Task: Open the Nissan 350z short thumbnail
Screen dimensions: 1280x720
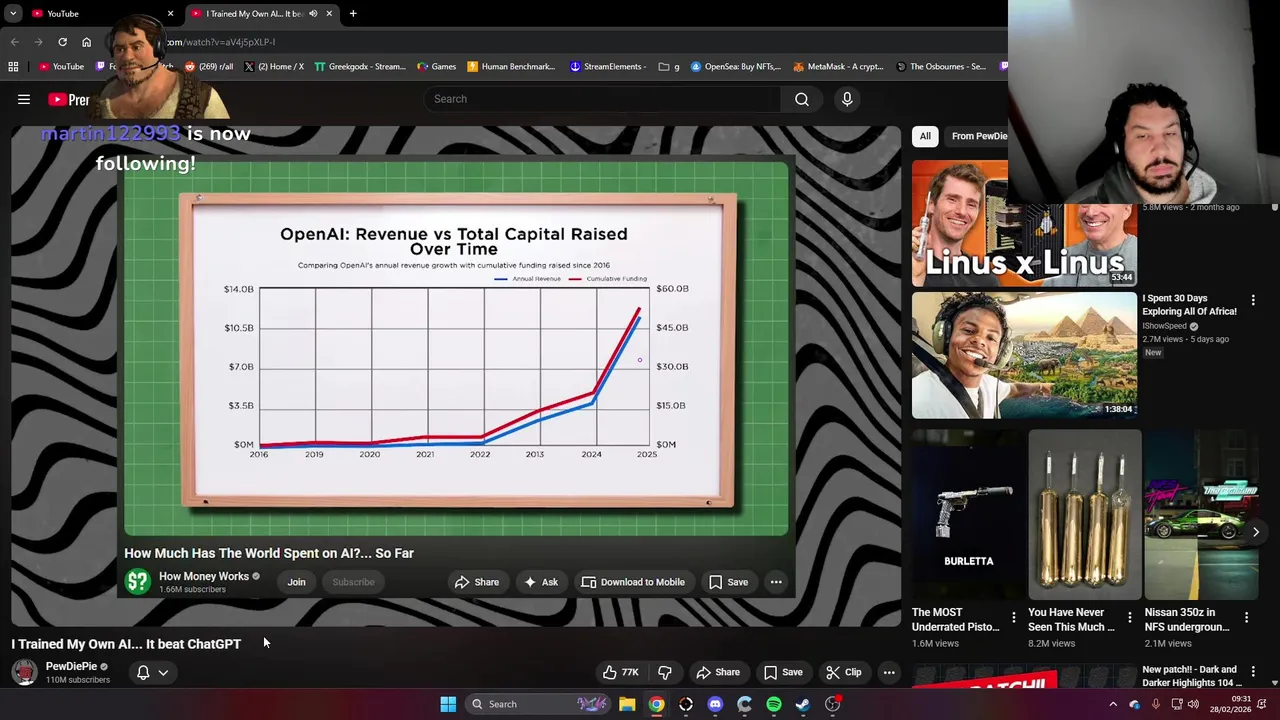Action: (1200, 515)
